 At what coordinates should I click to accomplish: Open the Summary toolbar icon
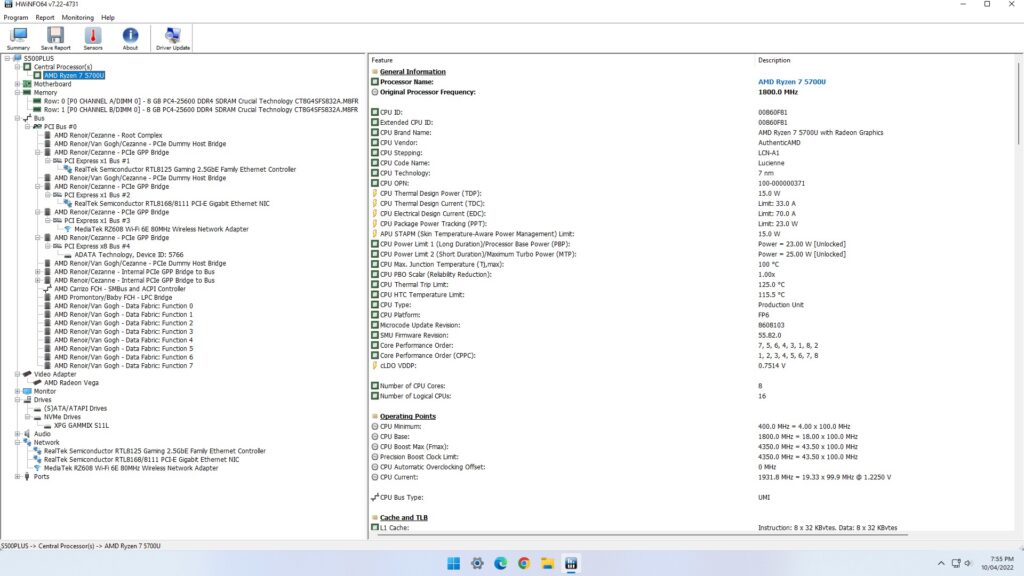click(18, 38)
